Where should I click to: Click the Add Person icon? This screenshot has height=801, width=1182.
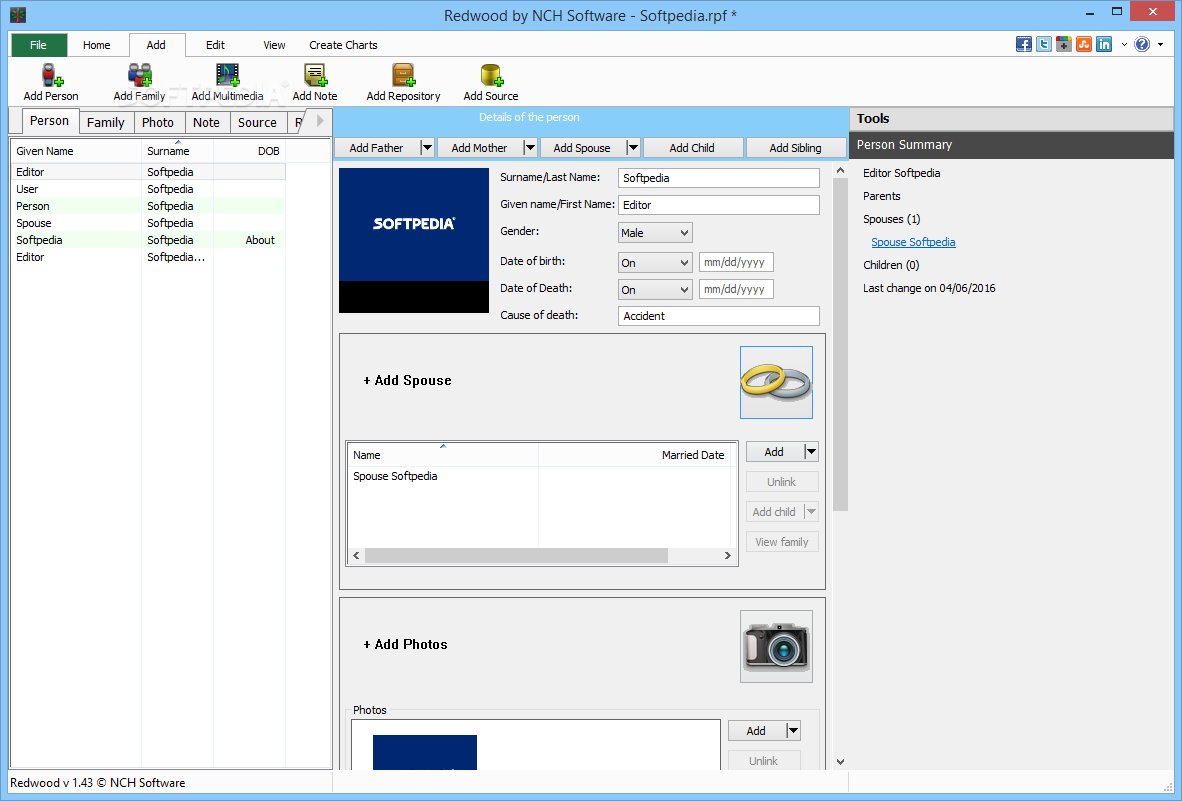click(x=51, y=75)
